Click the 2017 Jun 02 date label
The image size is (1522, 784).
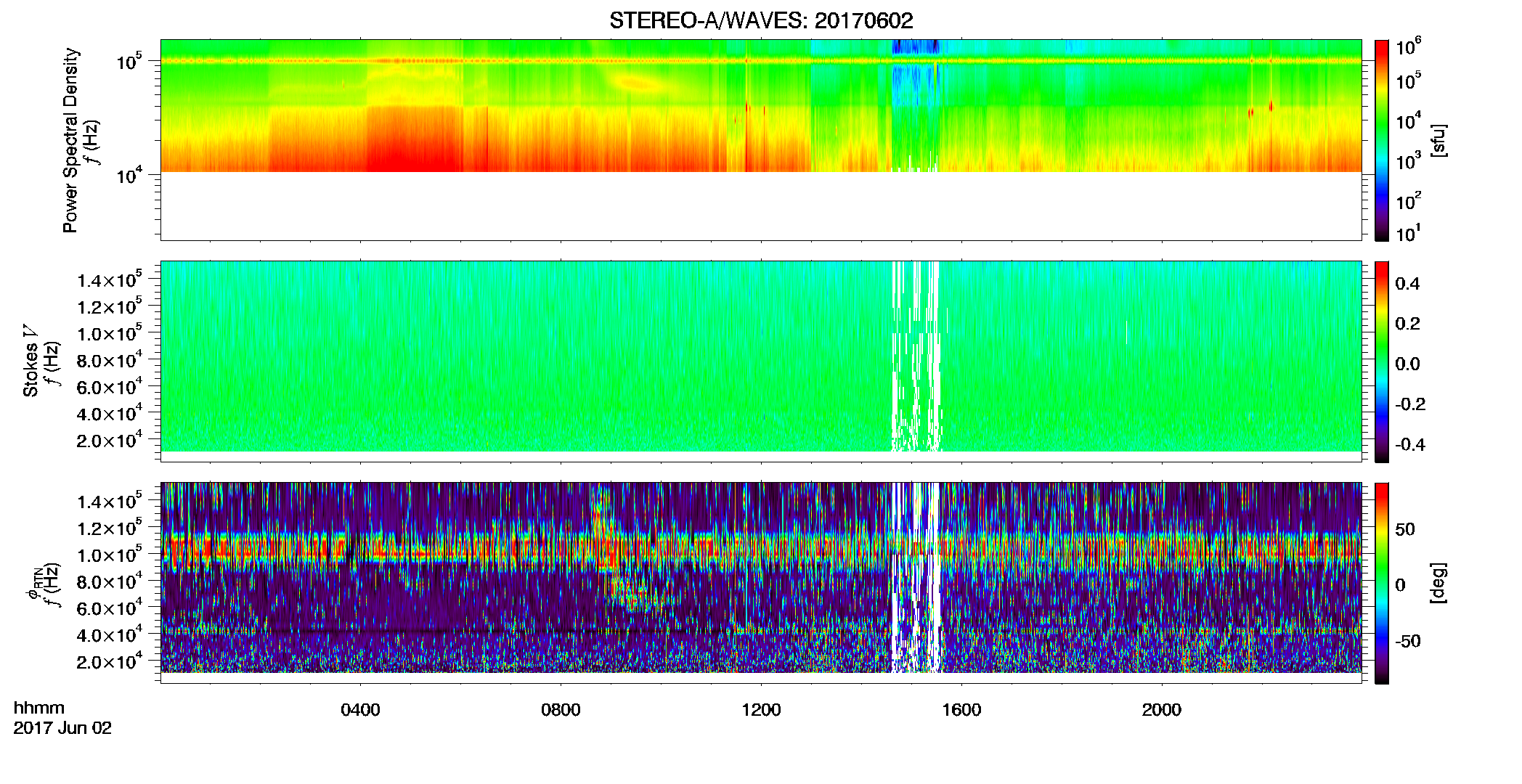62,728
